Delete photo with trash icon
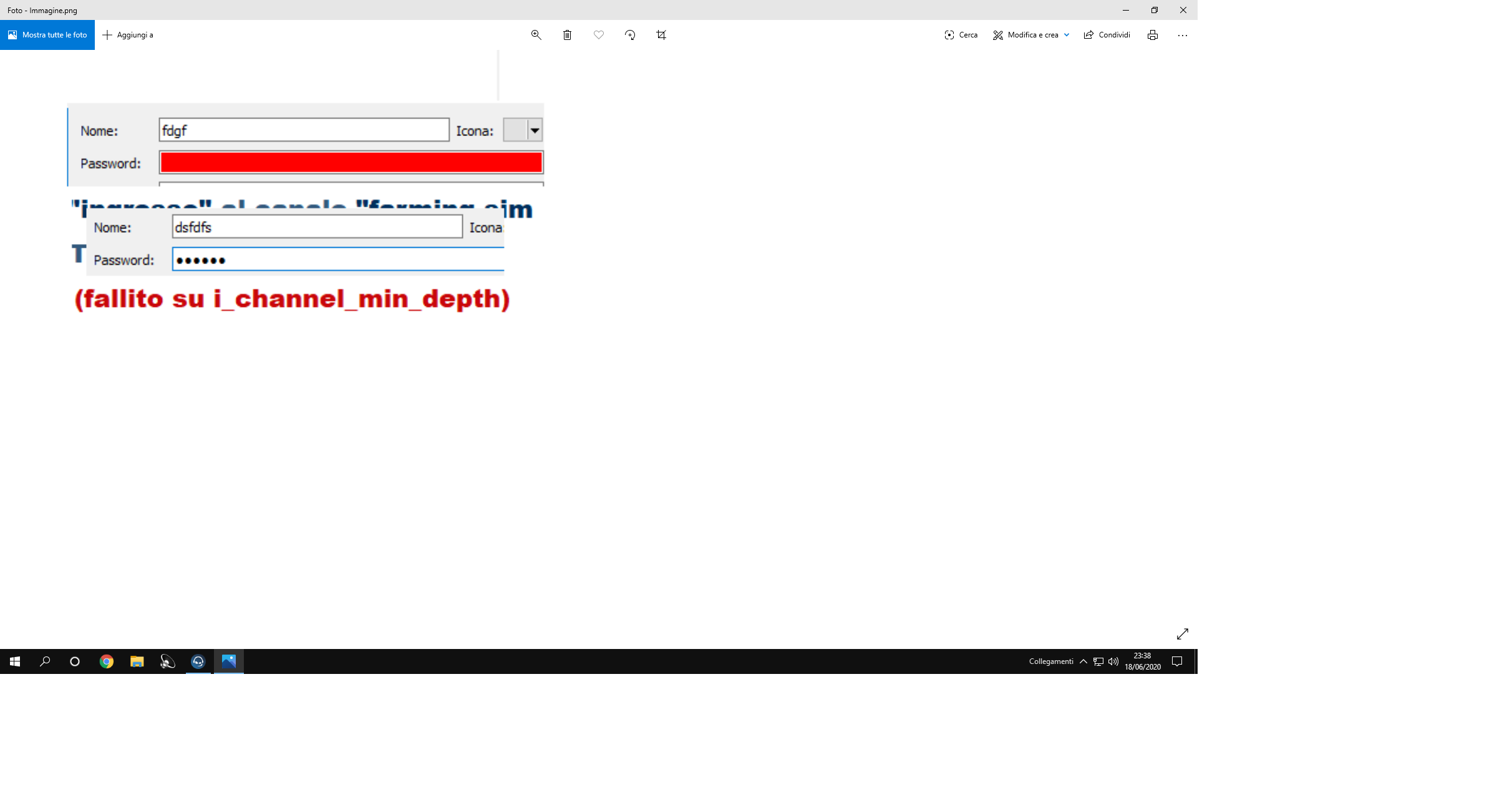 pos(567,35)
